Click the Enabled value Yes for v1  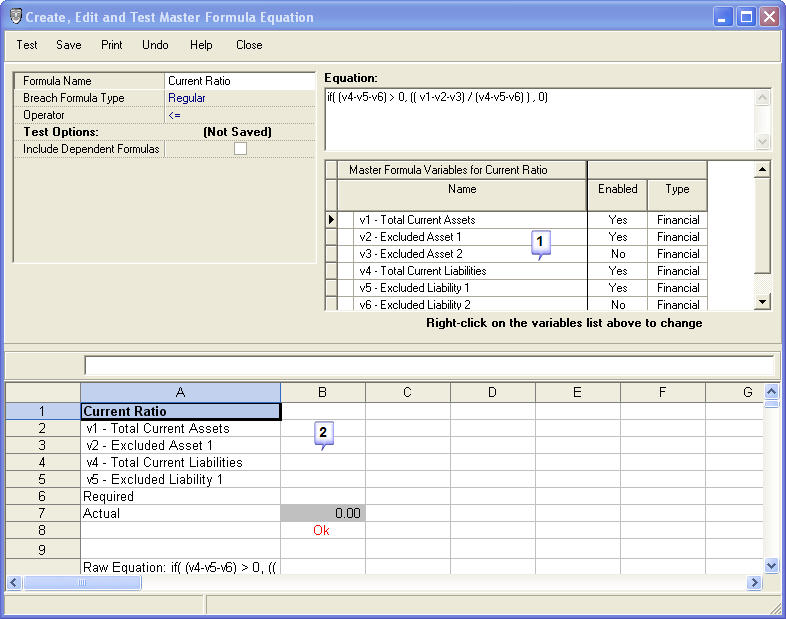click(618, 220)
